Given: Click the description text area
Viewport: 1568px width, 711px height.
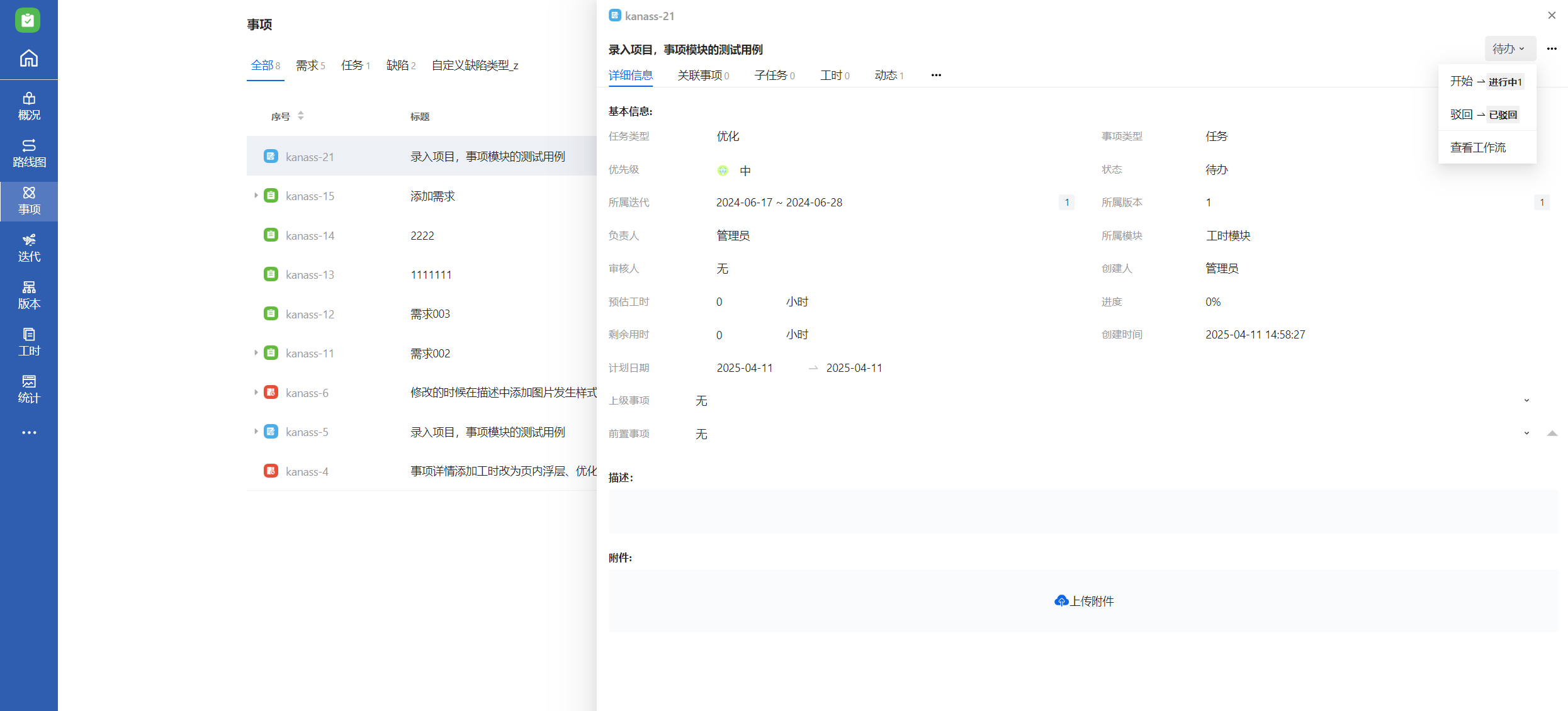Looking at the screenshot, I should (x=1083, y=512).
